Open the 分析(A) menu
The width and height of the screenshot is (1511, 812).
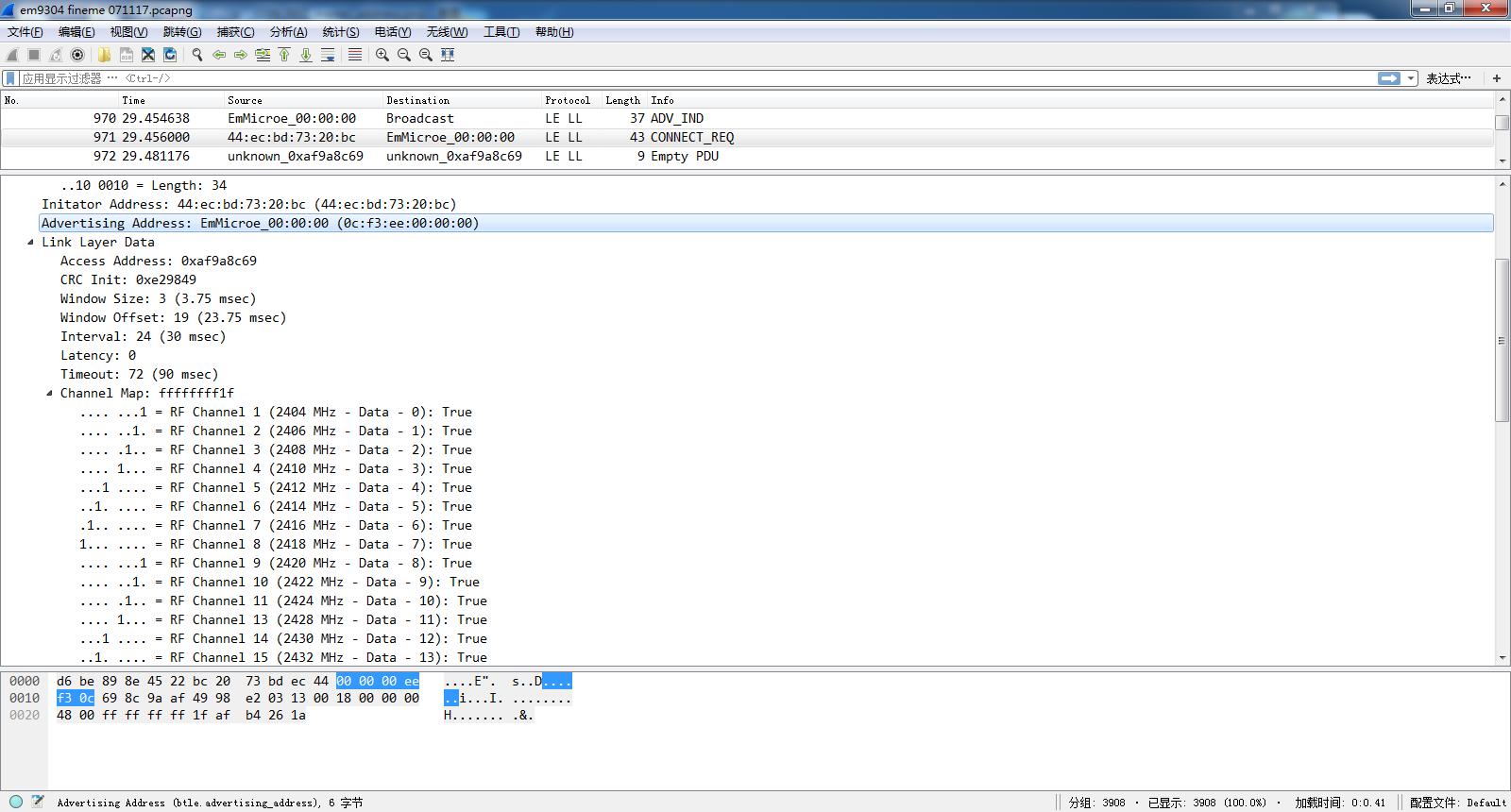click(x=288, y=32)
